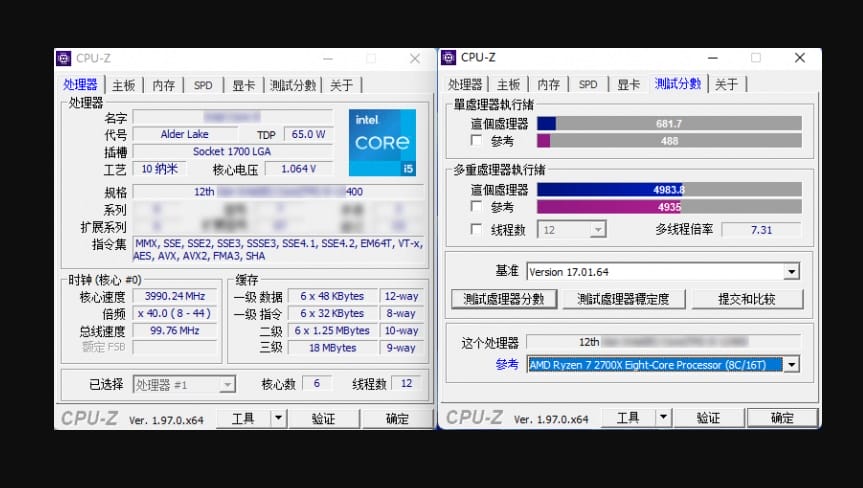
Task: Select 測試分數 tab in left CPU-Z window
Action: (293, 85)
